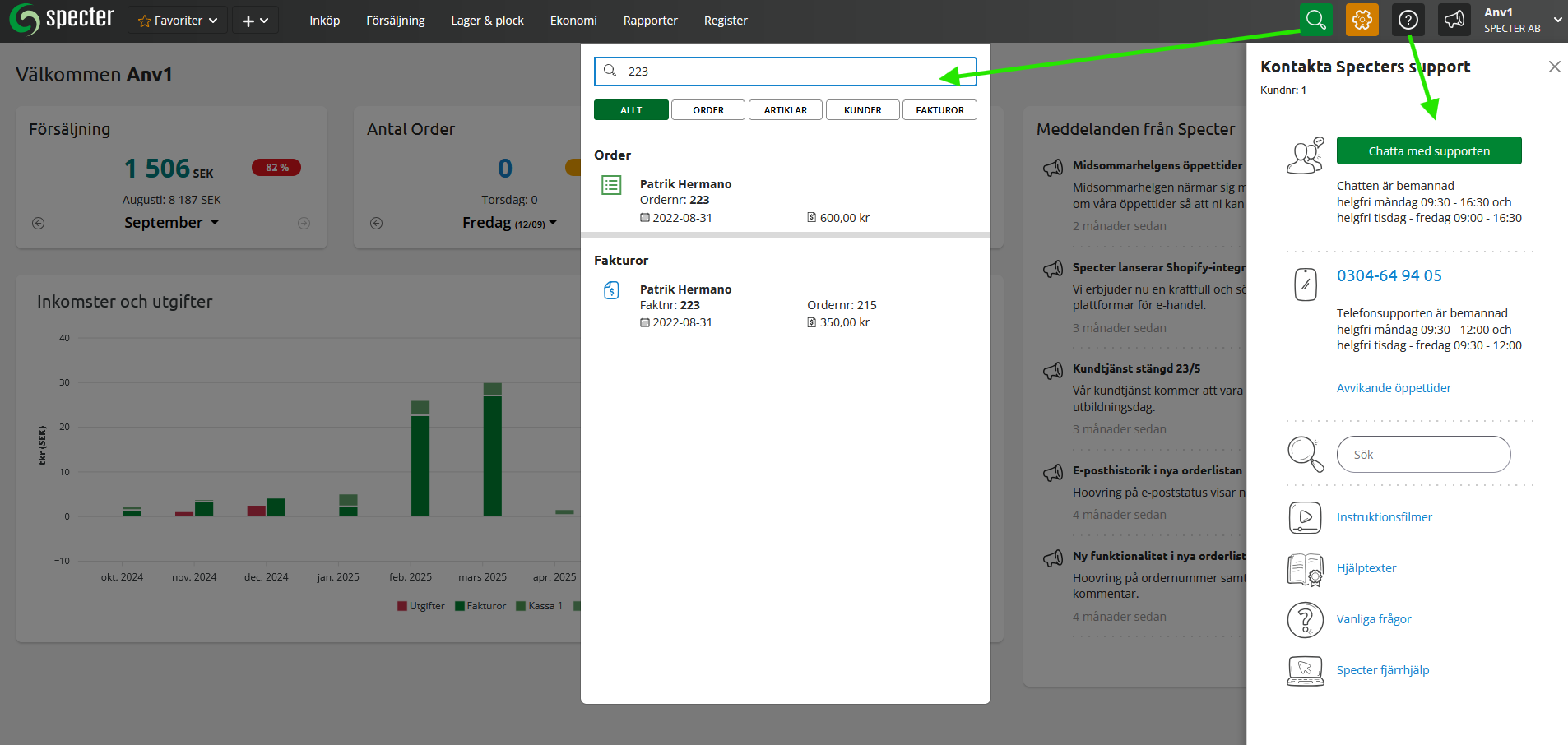
Task: Click Chatta med supporten button
Action: [1428, 151]
